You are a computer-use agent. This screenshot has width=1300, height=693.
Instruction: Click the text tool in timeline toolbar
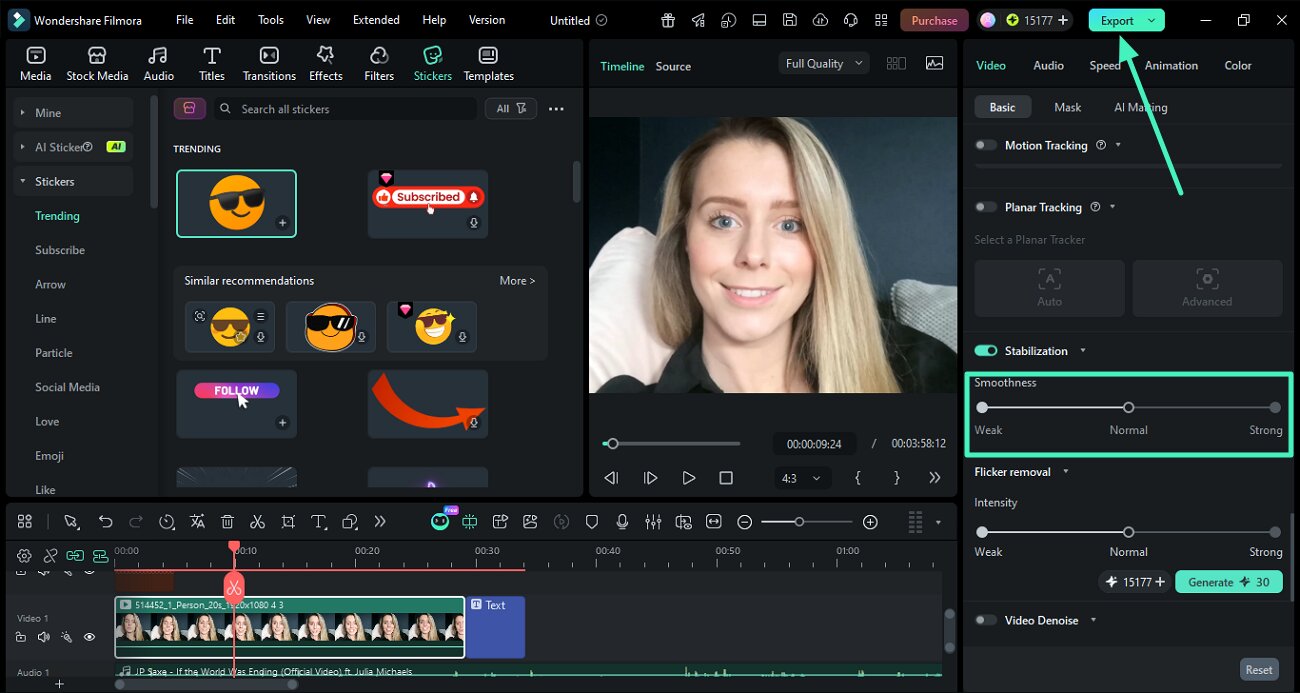[318, 521]
